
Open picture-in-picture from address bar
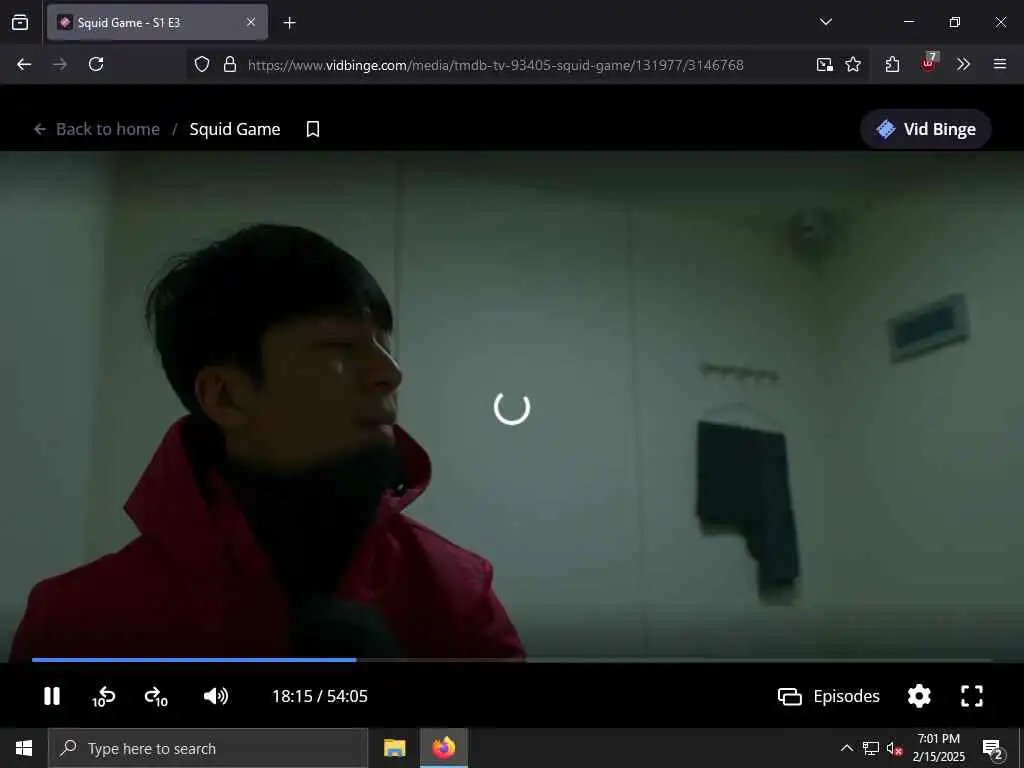824,65
